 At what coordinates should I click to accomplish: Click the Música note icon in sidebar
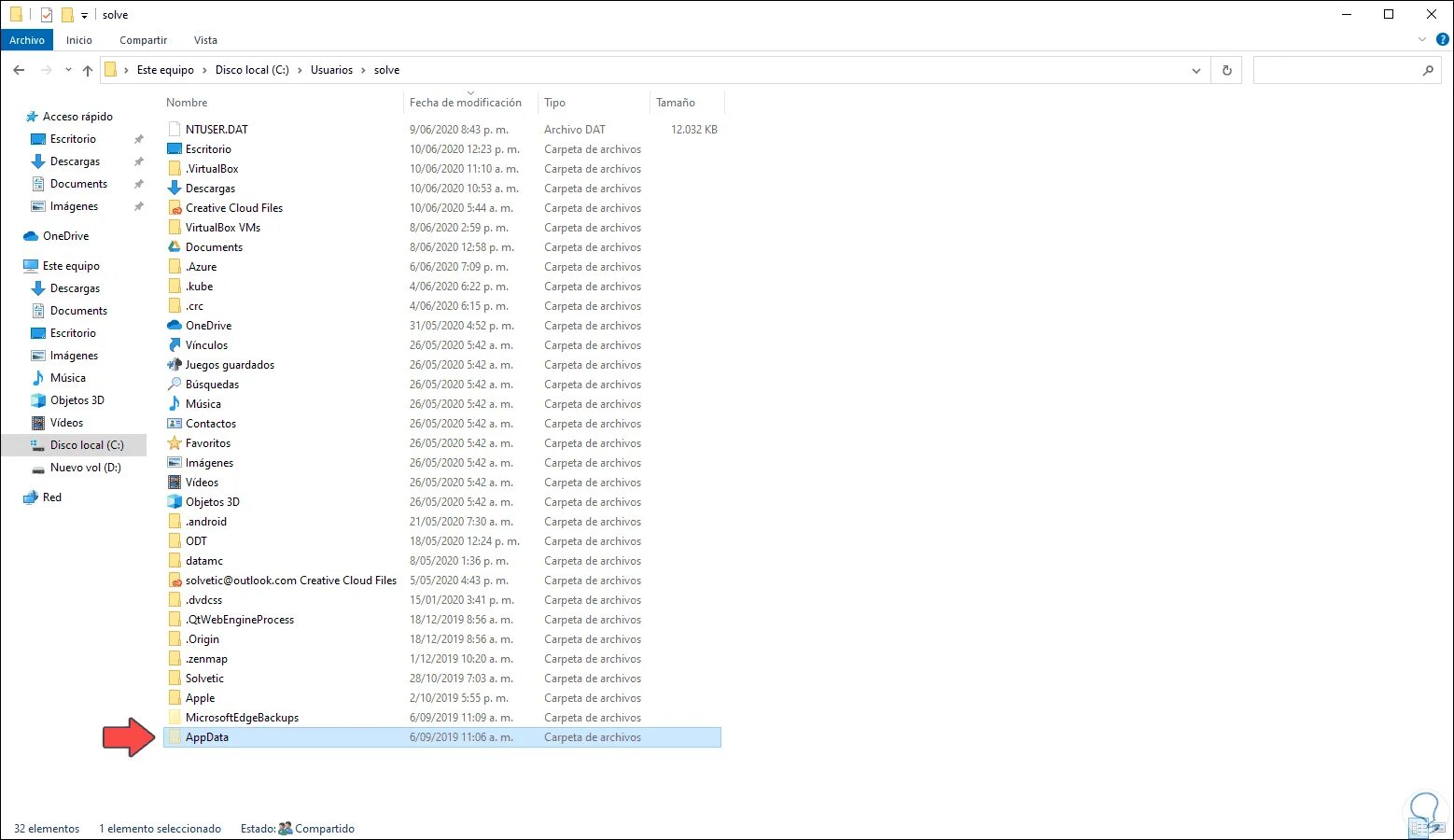click(38, 378)
